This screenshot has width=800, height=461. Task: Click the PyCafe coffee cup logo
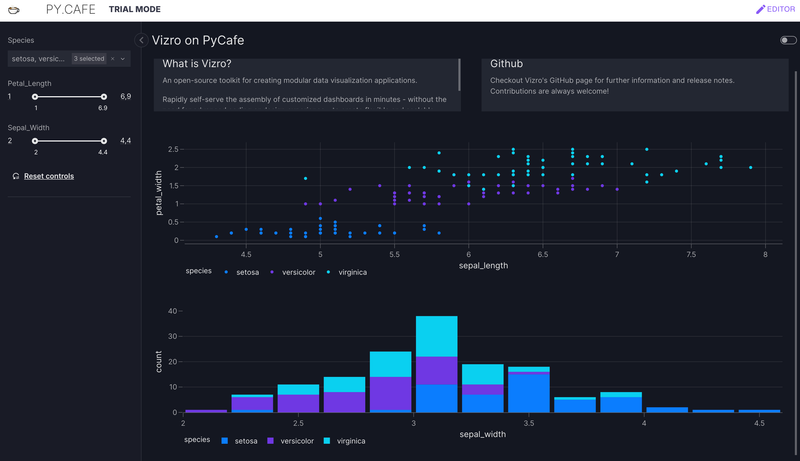click(x=14, y=10)
